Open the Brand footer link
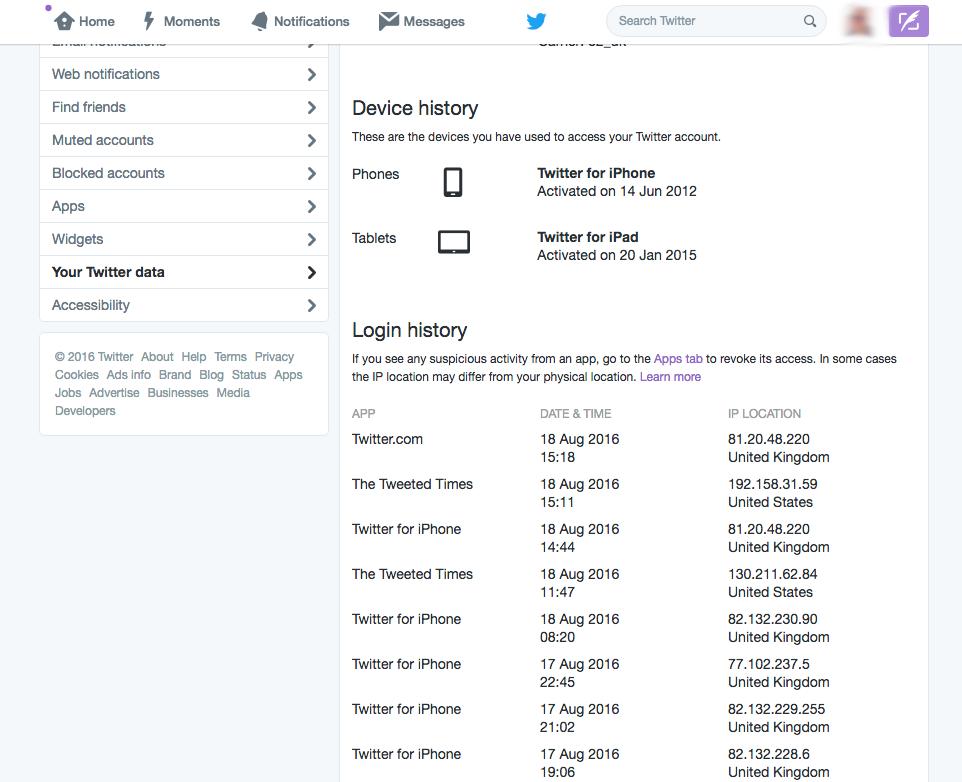The width and height of the screenshot is (962, 782). (x=175, y=375)
